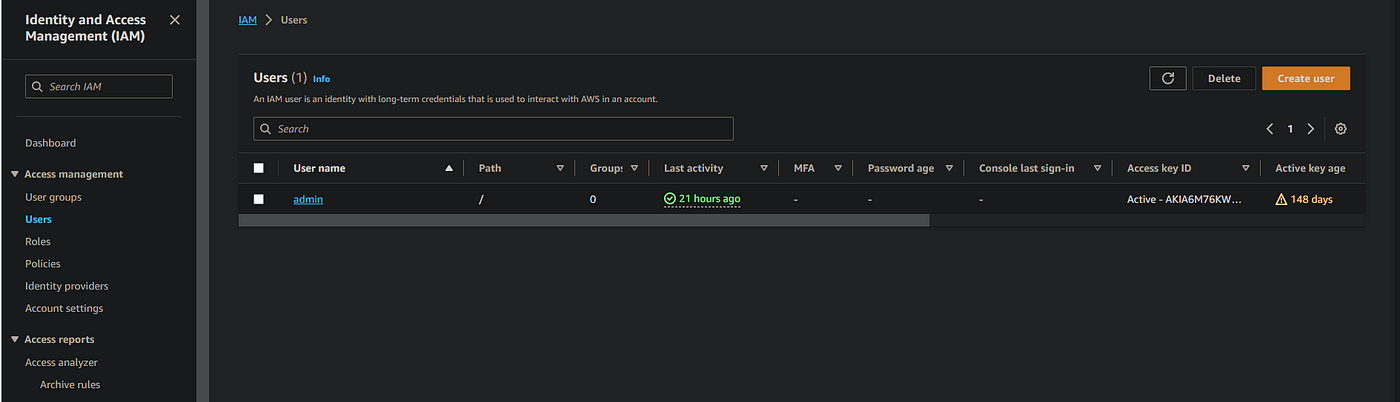
Task: Click the chevron between IAM and Users in the breadcrumb
Action: tap(269, 20)
